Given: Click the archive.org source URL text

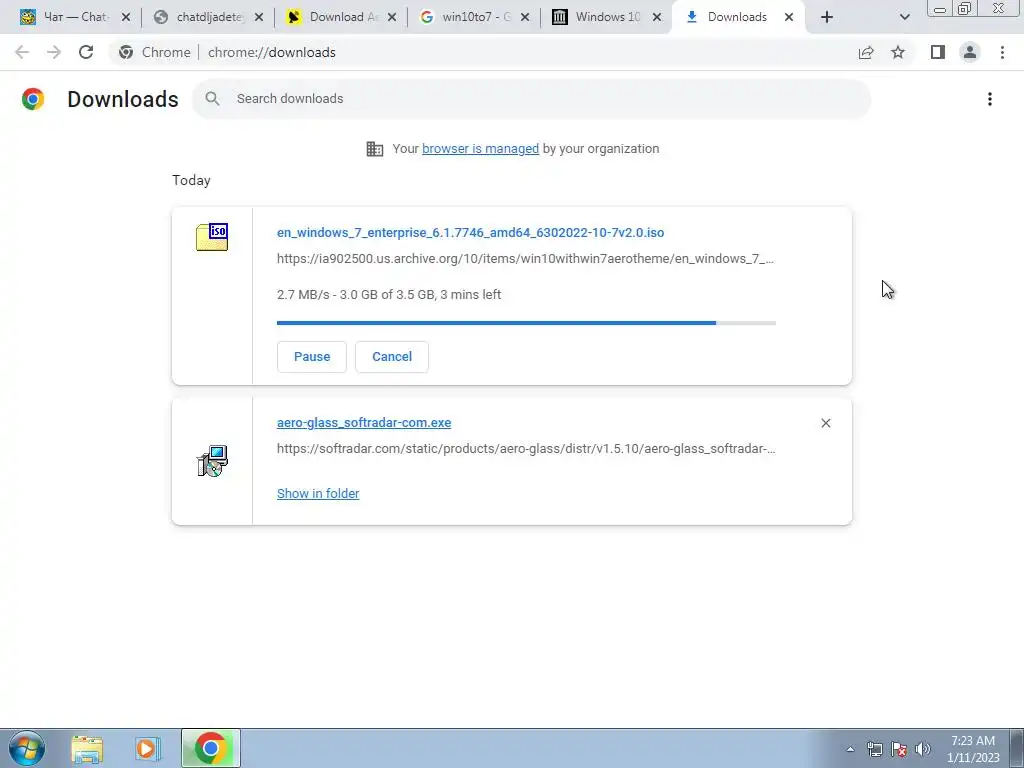Looking at the screenshot, I should pos(525,259).
